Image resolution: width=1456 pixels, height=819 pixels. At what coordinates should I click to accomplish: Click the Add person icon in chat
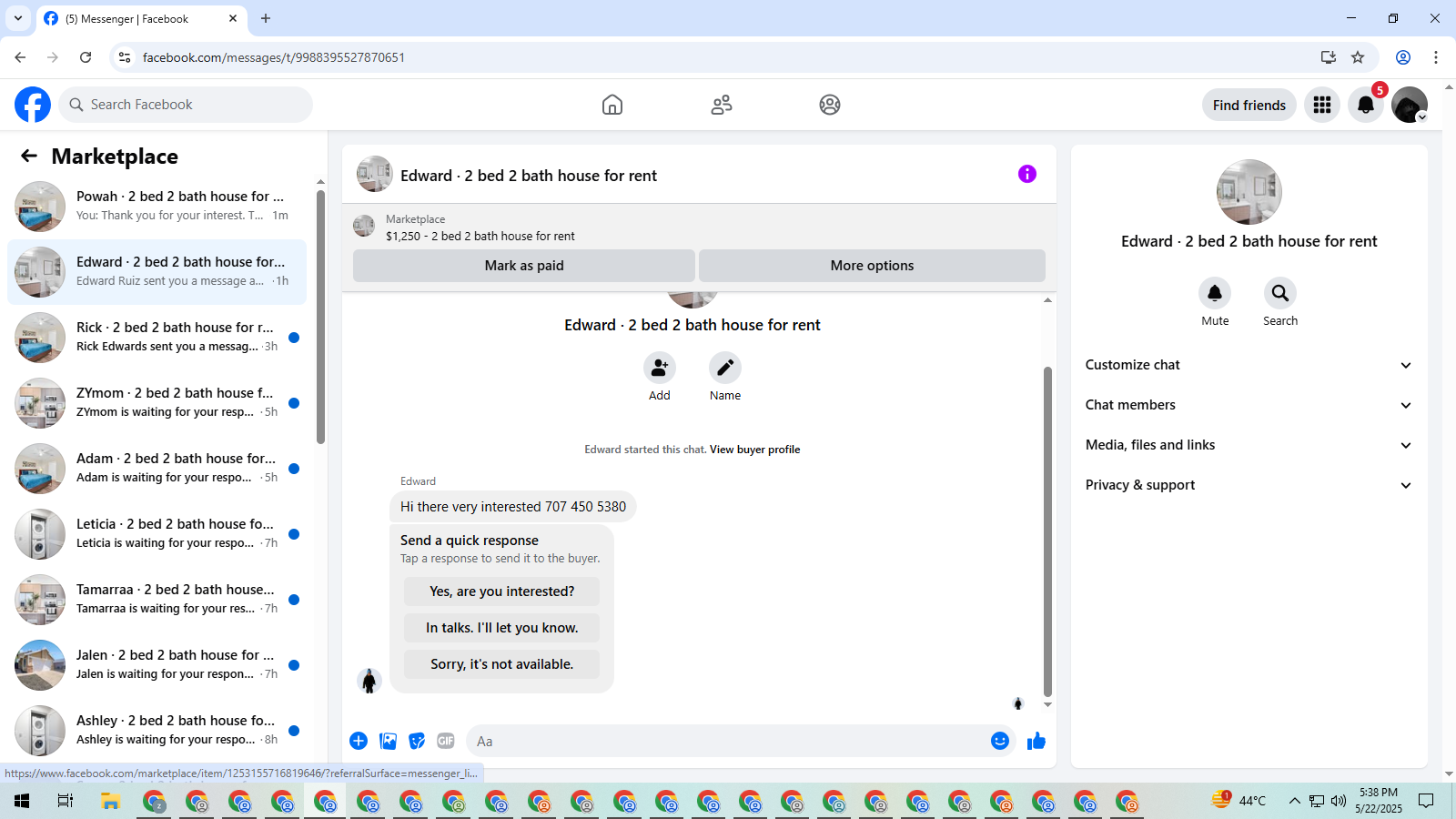tap(660, 368)
